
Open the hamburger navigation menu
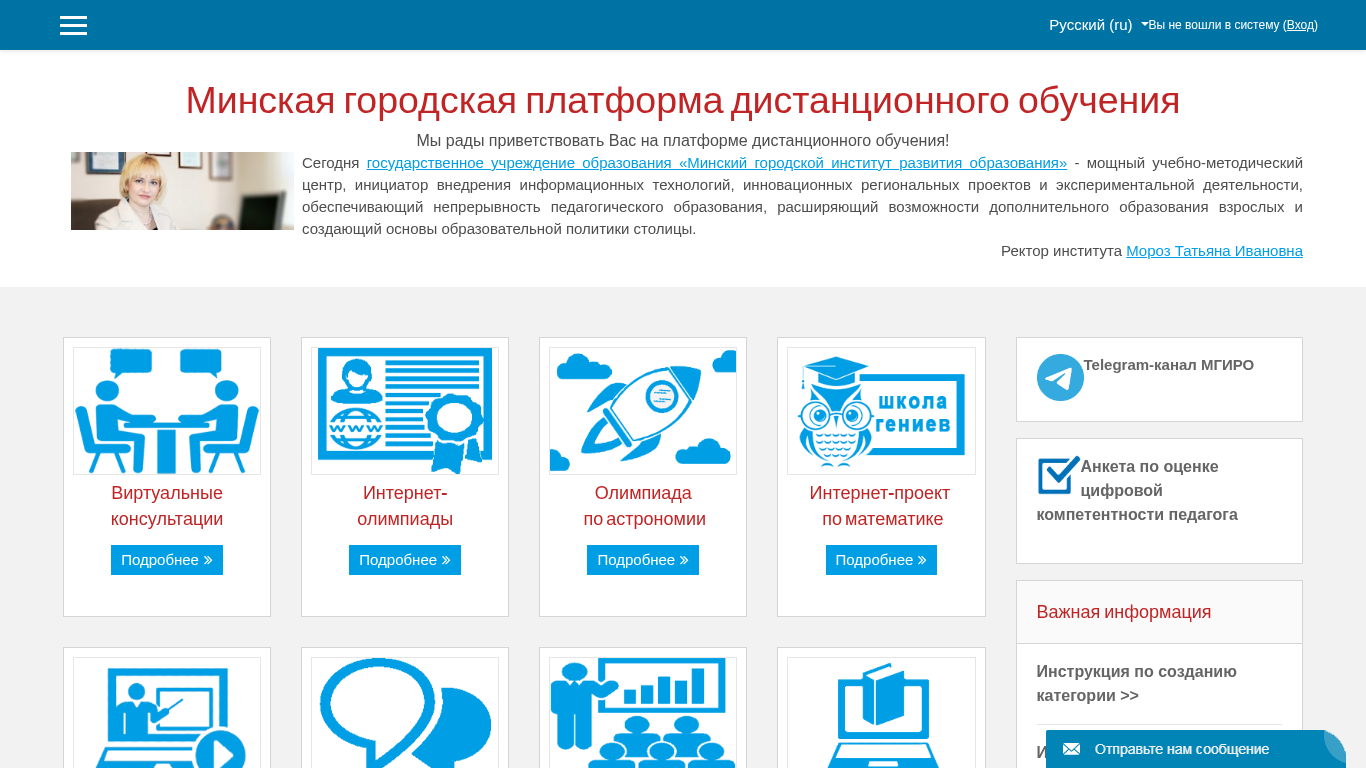point(73,25)
